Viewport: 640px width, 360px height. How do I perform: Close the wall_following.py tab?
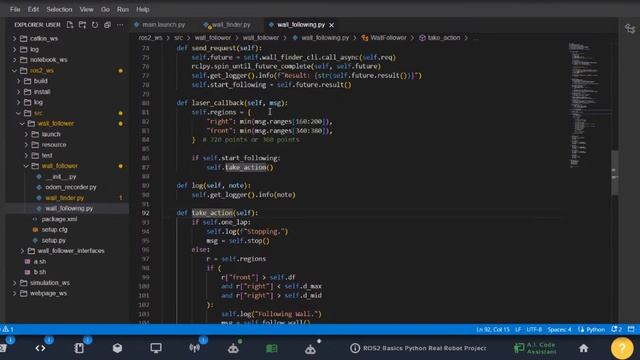(x=331, y=25)
